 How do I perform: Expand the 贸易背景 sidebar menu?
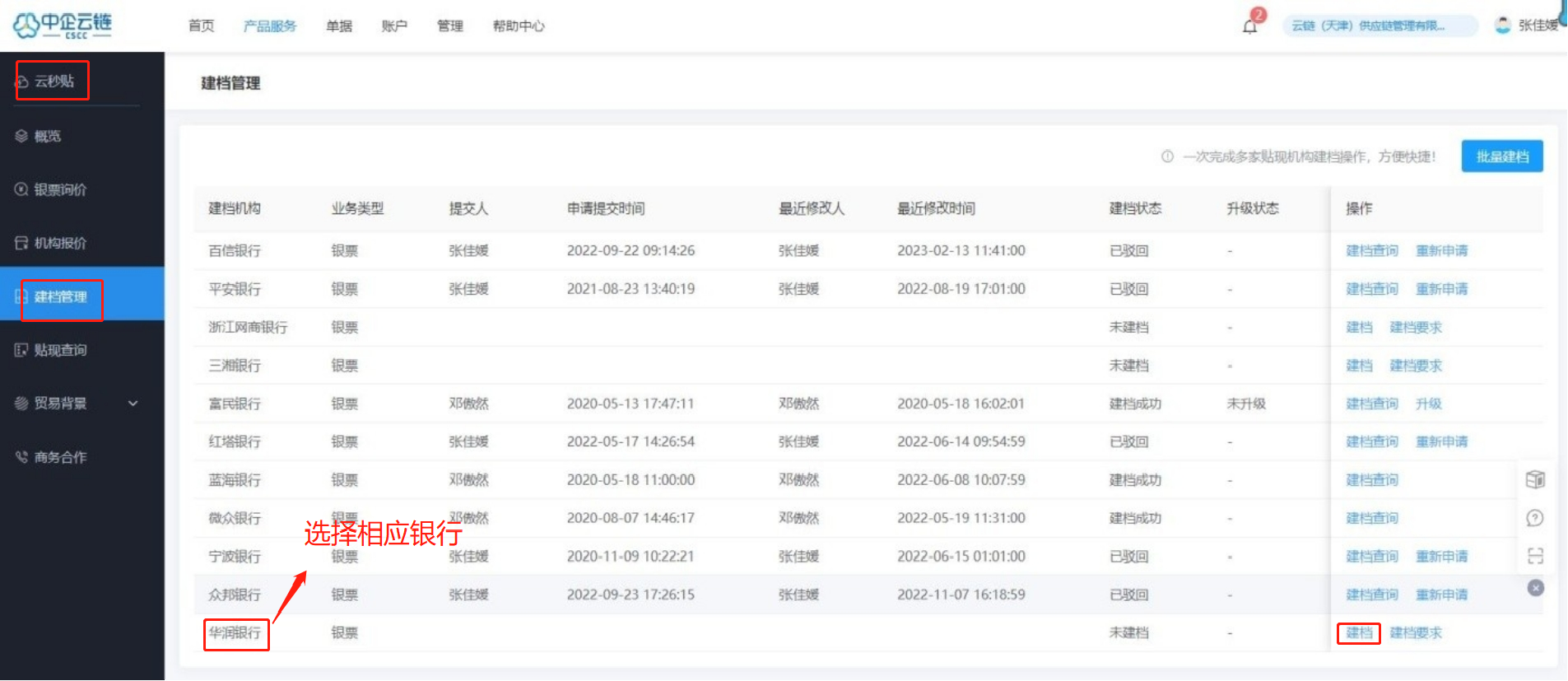coord(133,403)
